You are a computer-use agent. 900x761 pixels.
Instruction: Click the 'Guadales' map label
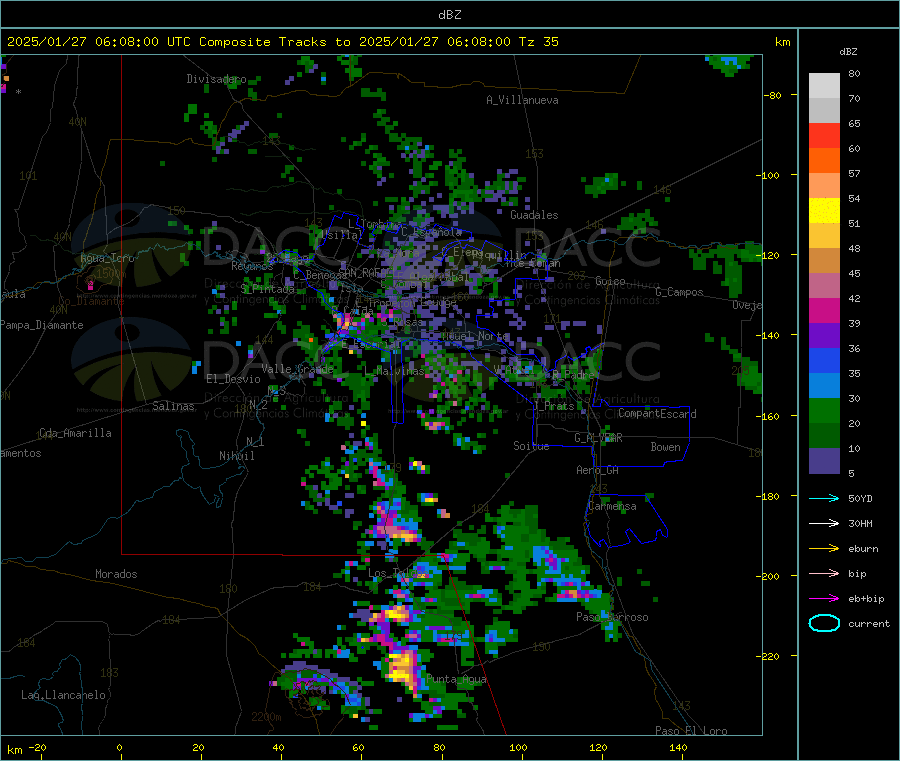[534, 215]
